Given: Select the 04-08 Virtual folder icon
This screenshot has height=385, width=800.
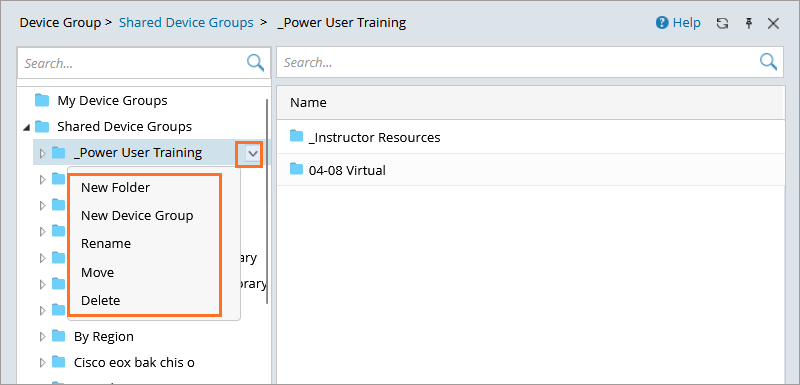Looking at the screenshot, I should tap(296, 169).
